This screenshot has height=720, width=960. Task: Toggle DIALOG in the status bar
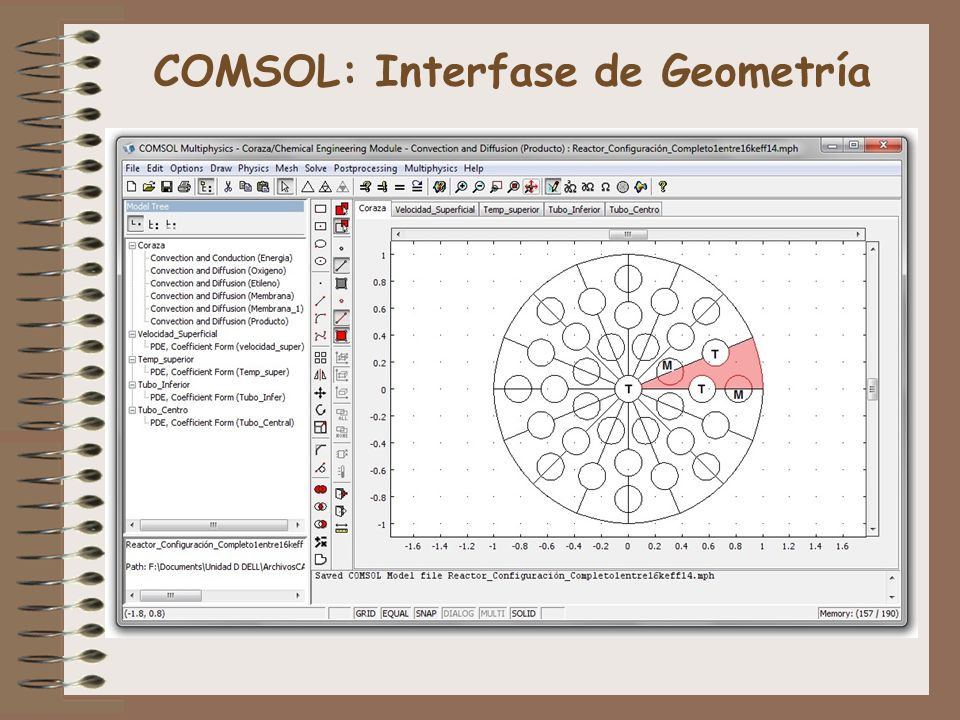(458, 613)
